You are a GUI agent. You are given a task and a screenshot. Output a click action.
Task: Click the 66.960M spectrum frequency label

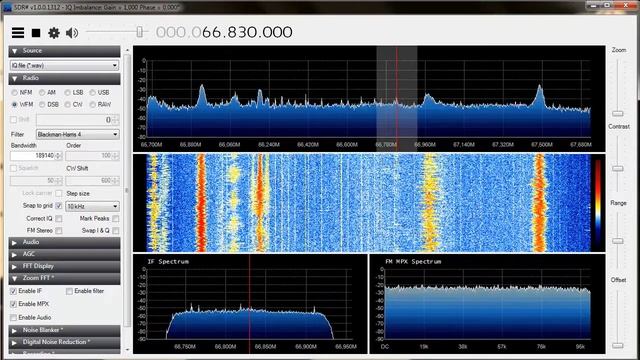coord(425,144)
